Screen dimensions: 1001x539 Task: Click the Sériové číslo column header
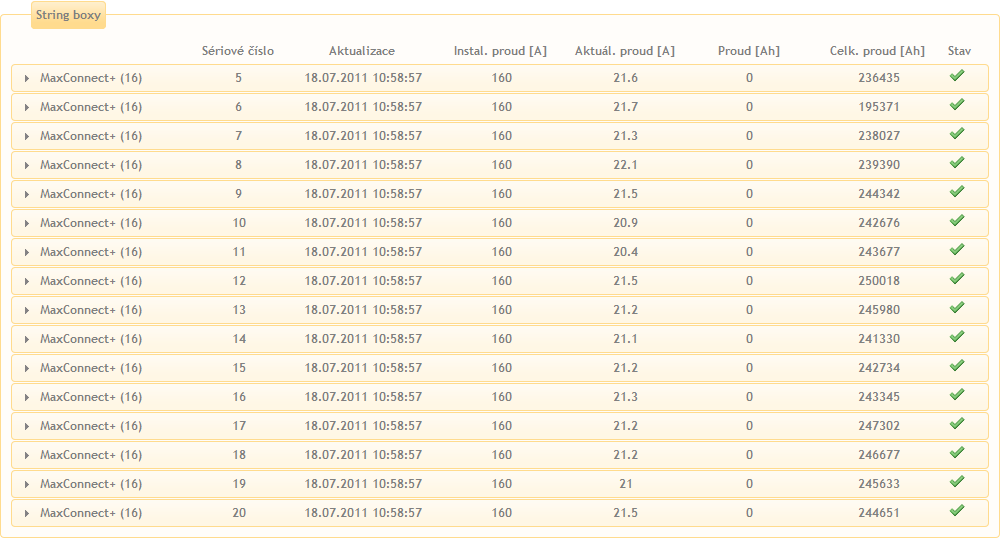point(238,51)
